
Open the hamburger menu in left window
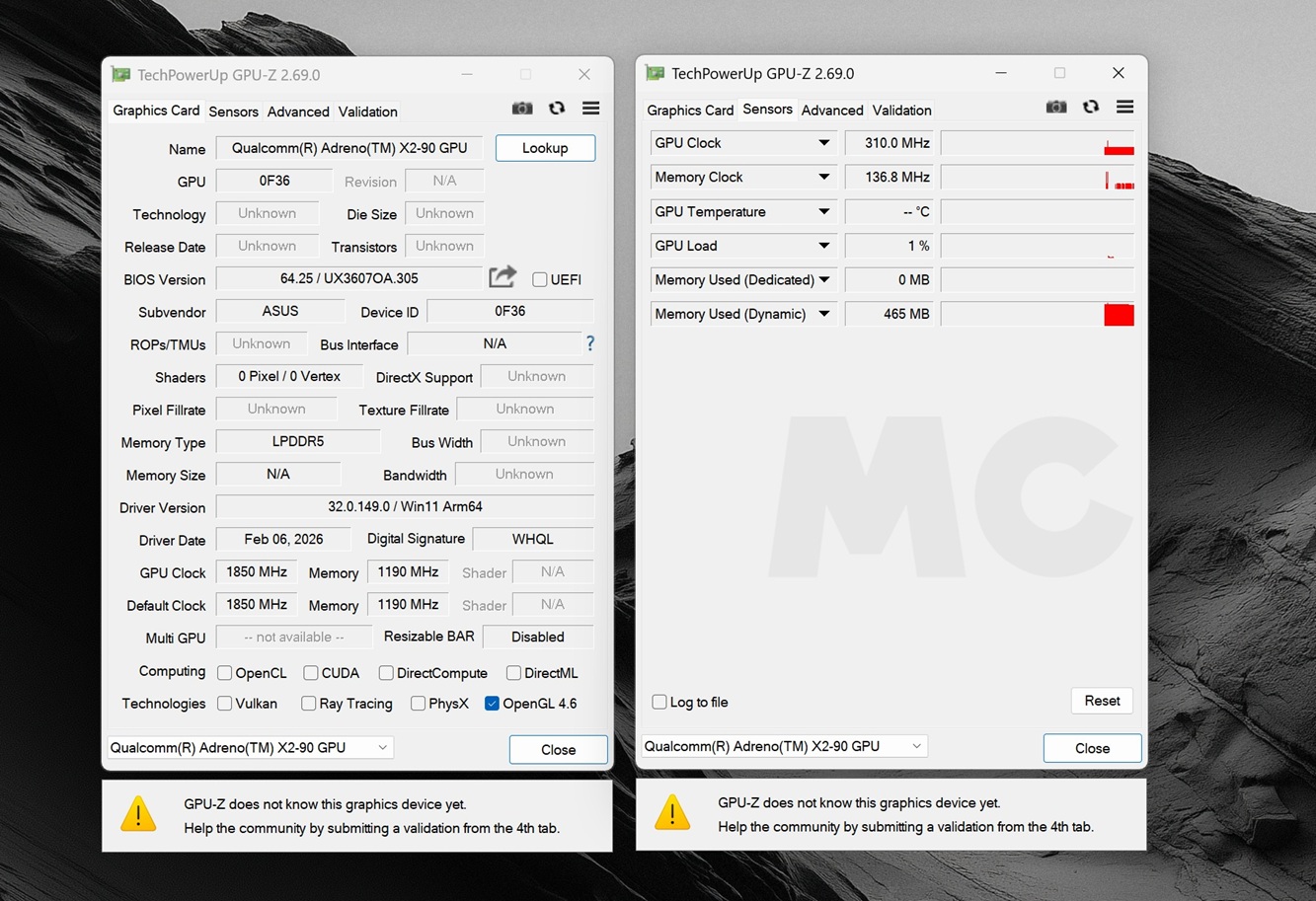click(590, 109)
